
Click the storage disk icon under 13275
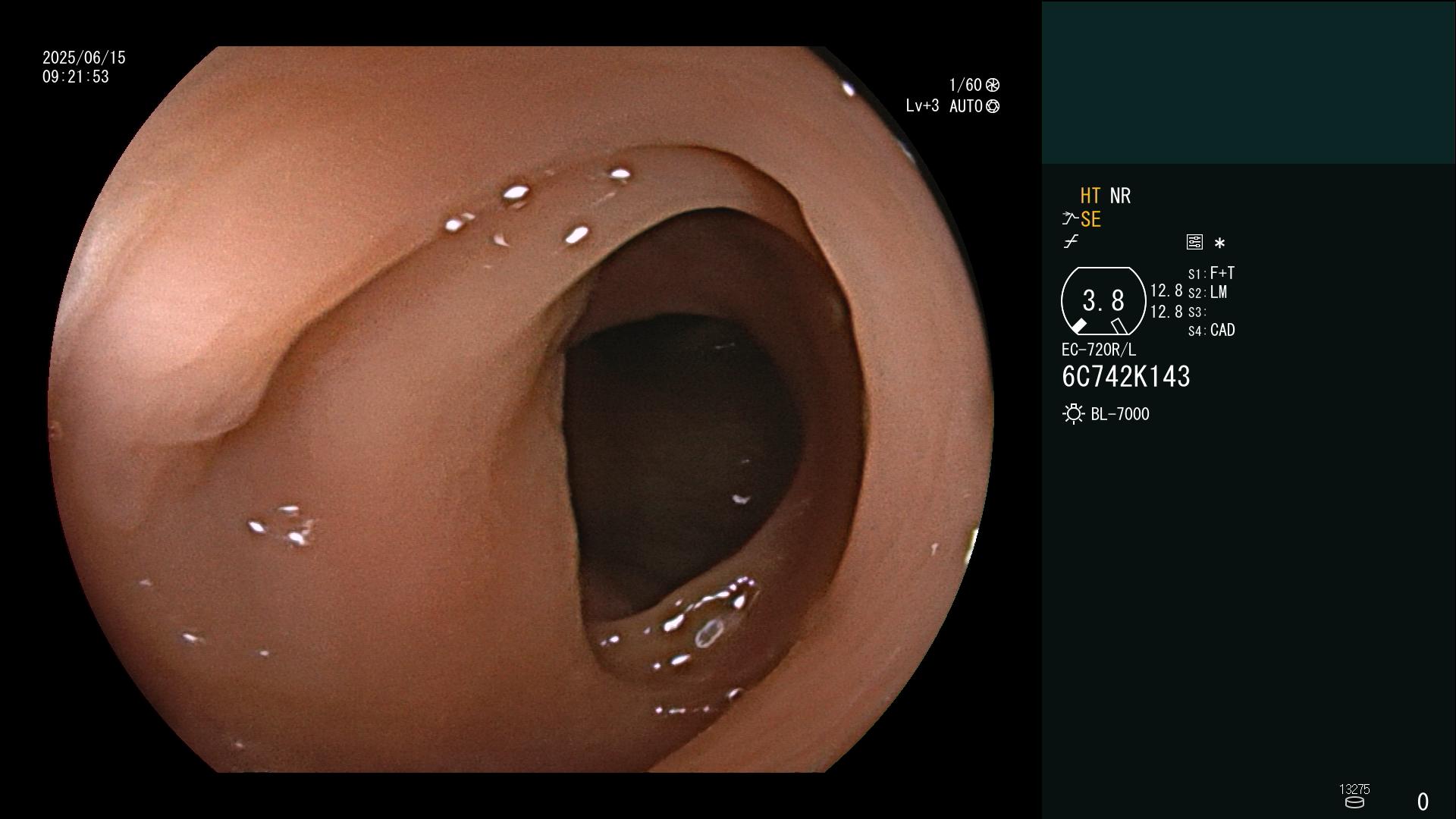coord(1354,802)
